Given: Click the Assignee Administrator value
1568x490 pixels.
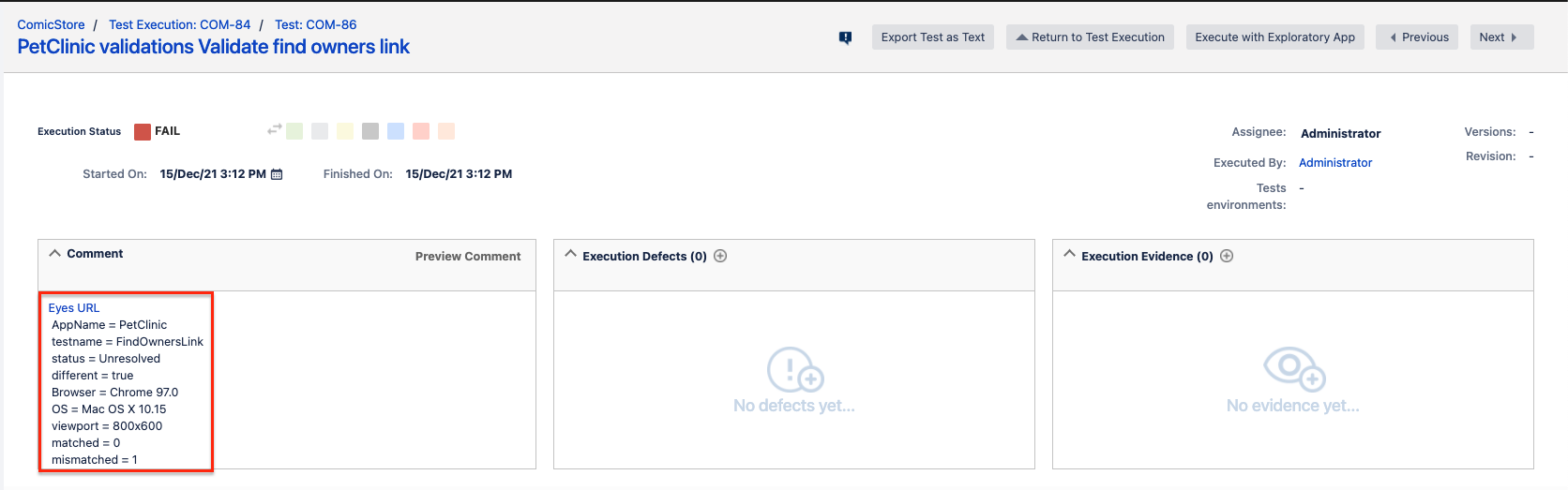Looking at the screenshot, I should (x=1341, y=133).
